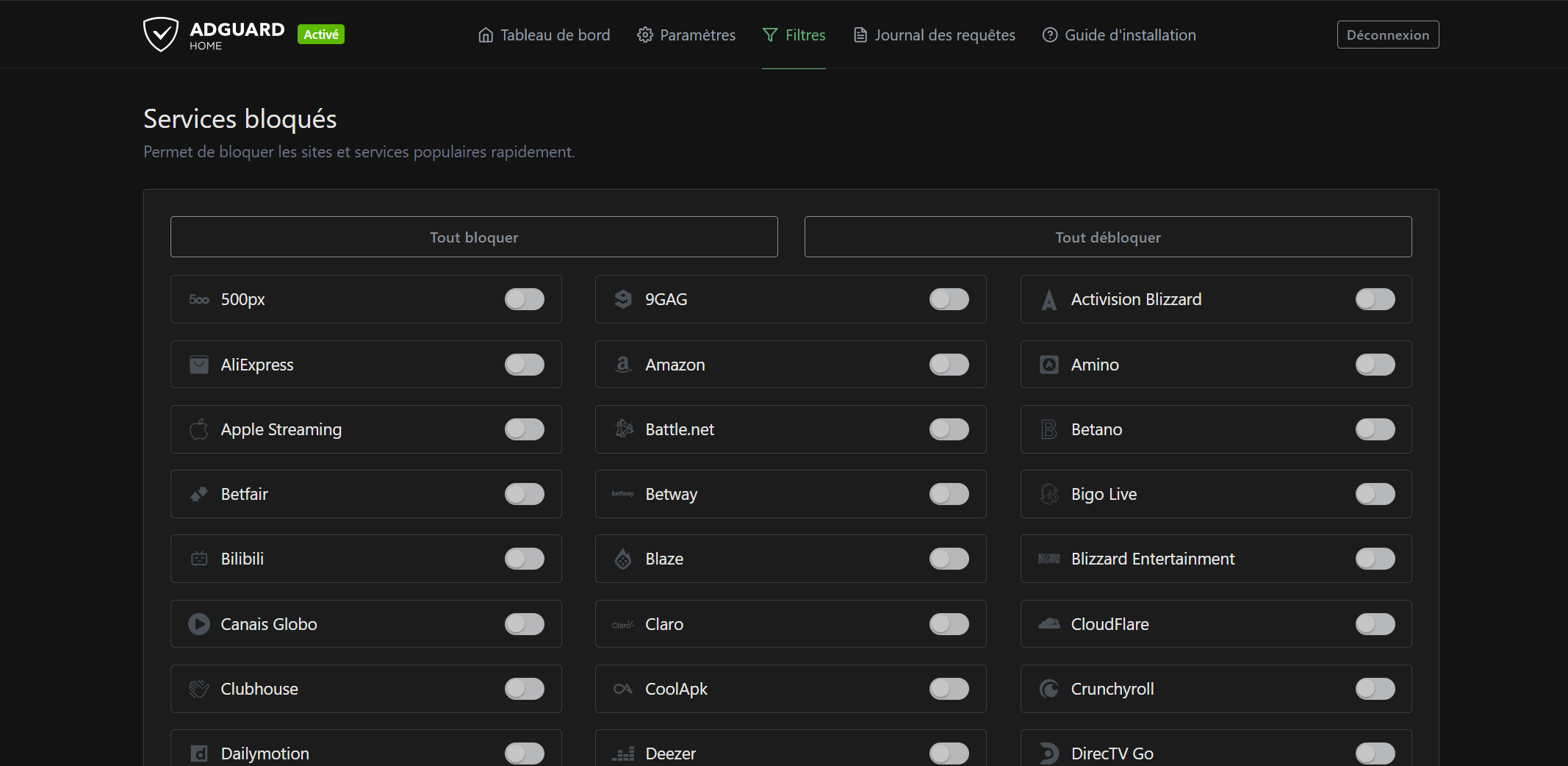Toggle the Betway switch

949,494
